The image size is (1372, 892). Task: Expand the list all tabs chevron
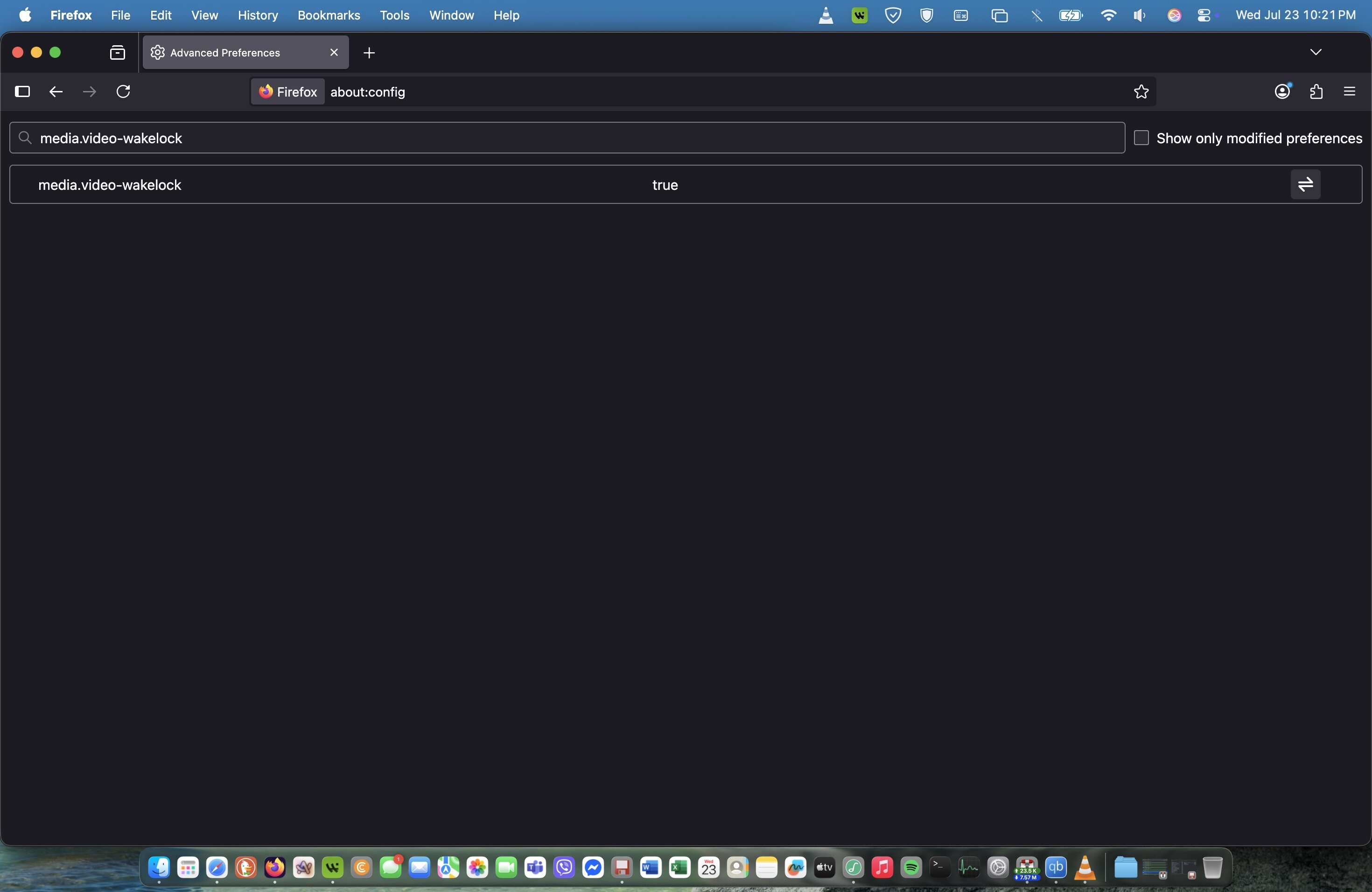pyautogui.click(x=1316, y=52)
